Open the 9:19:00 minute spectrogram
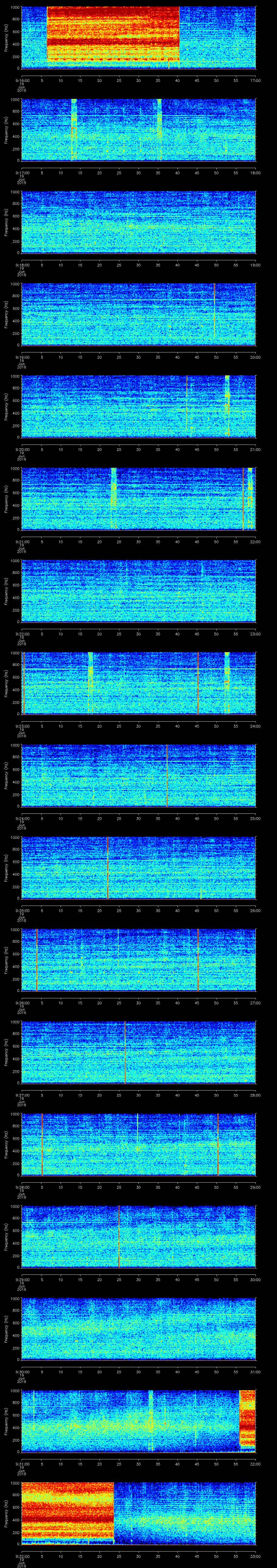 [x=138, y=314]
